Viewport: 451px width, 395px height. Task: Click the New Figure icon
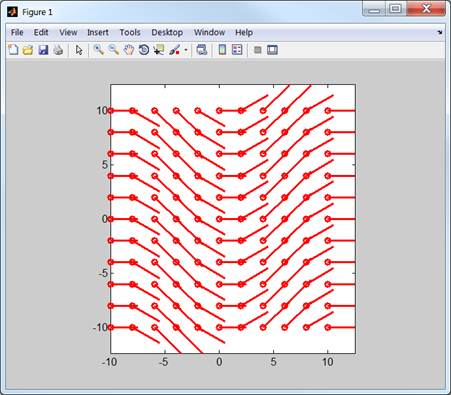[13, 50]
